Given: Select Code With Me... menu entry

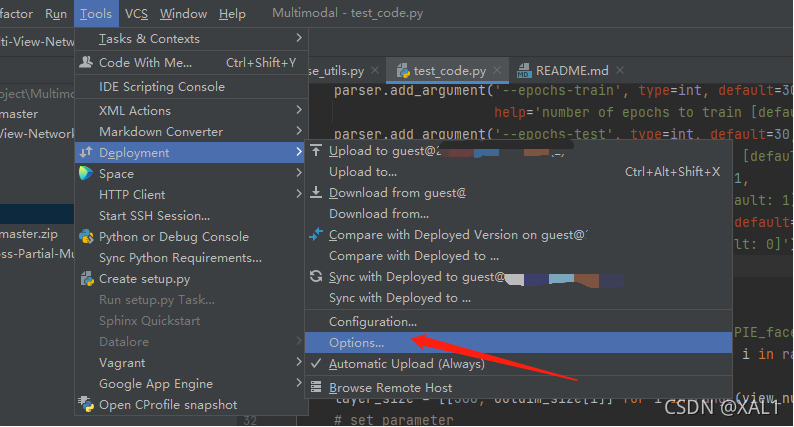Looking at the screenshot, I should click(x=191, y=62).
